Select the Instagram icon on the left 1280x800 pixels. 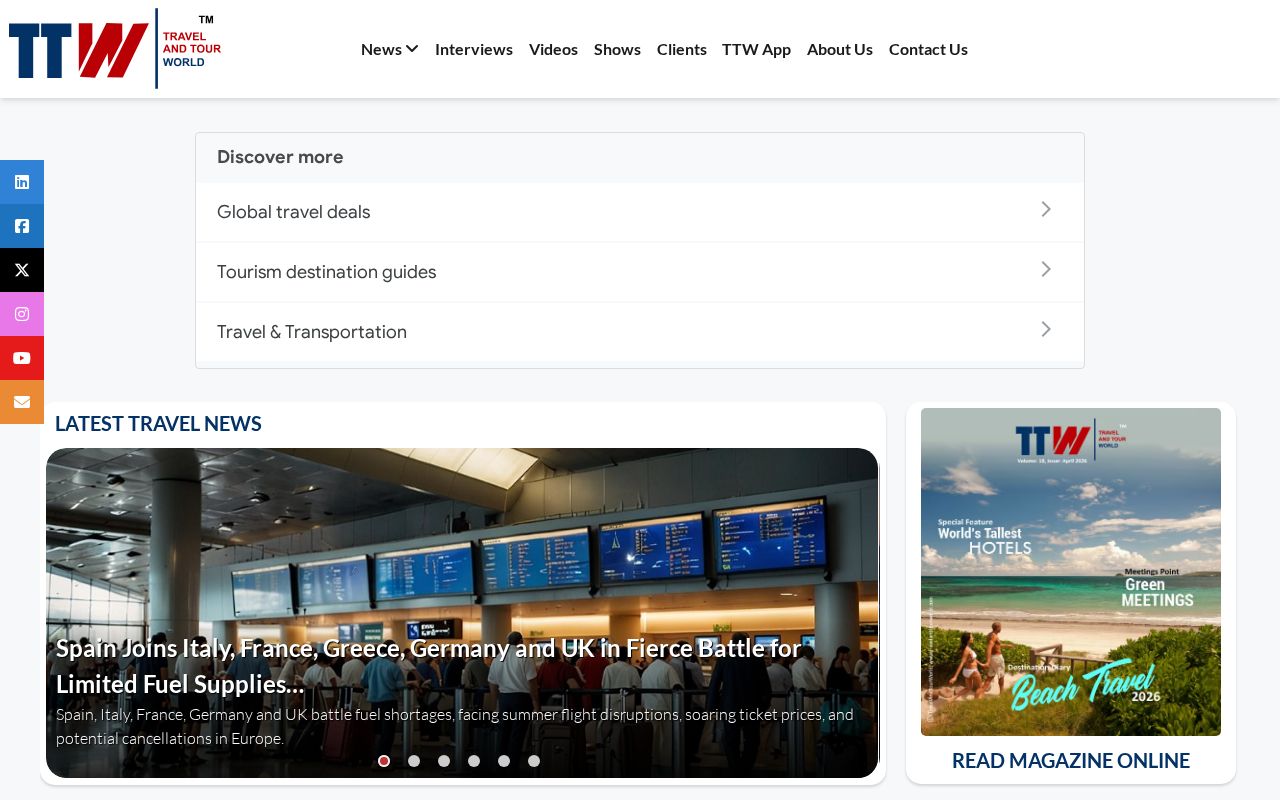(22, 314)
